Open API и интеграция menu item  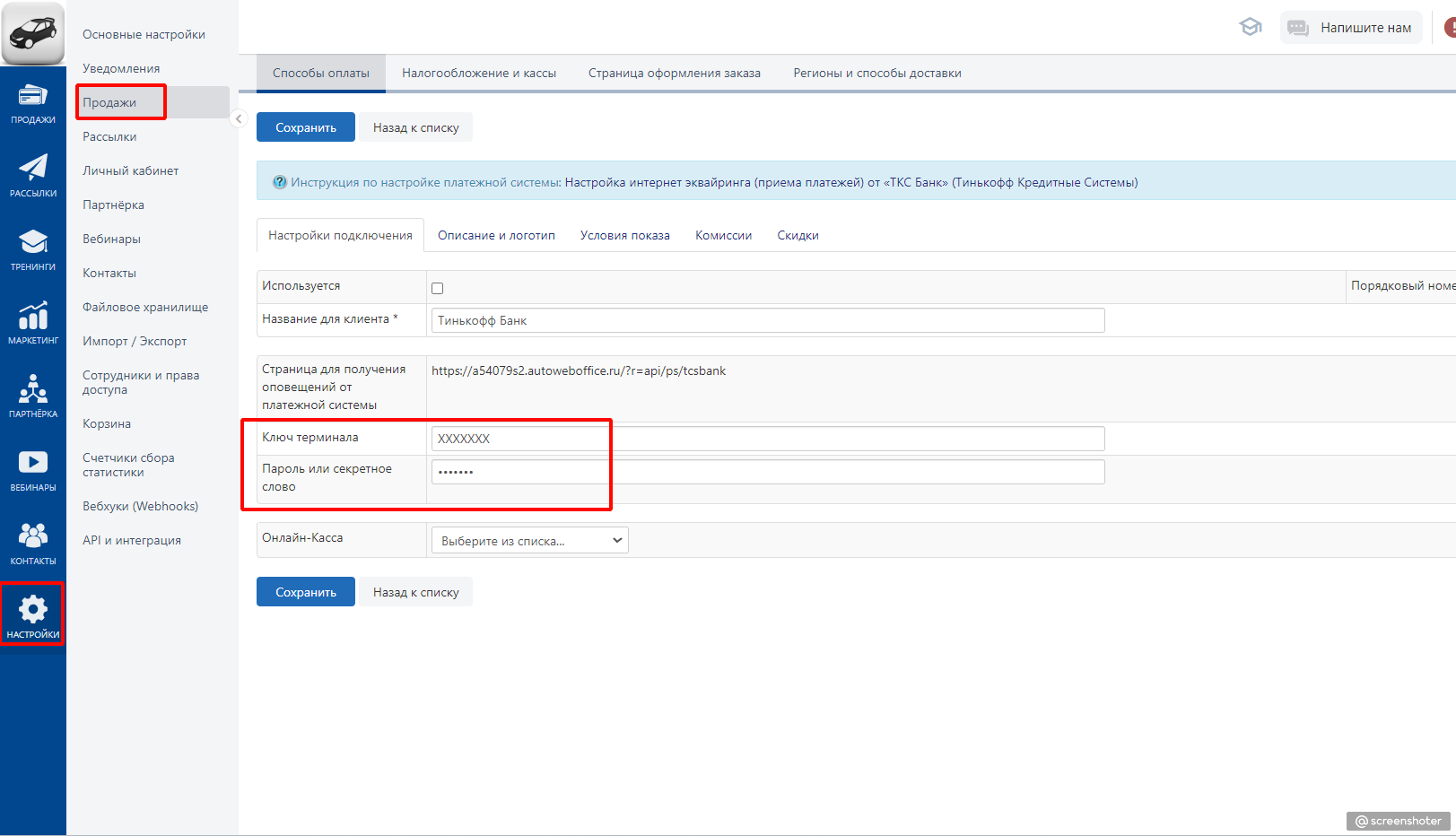(132, 540)
